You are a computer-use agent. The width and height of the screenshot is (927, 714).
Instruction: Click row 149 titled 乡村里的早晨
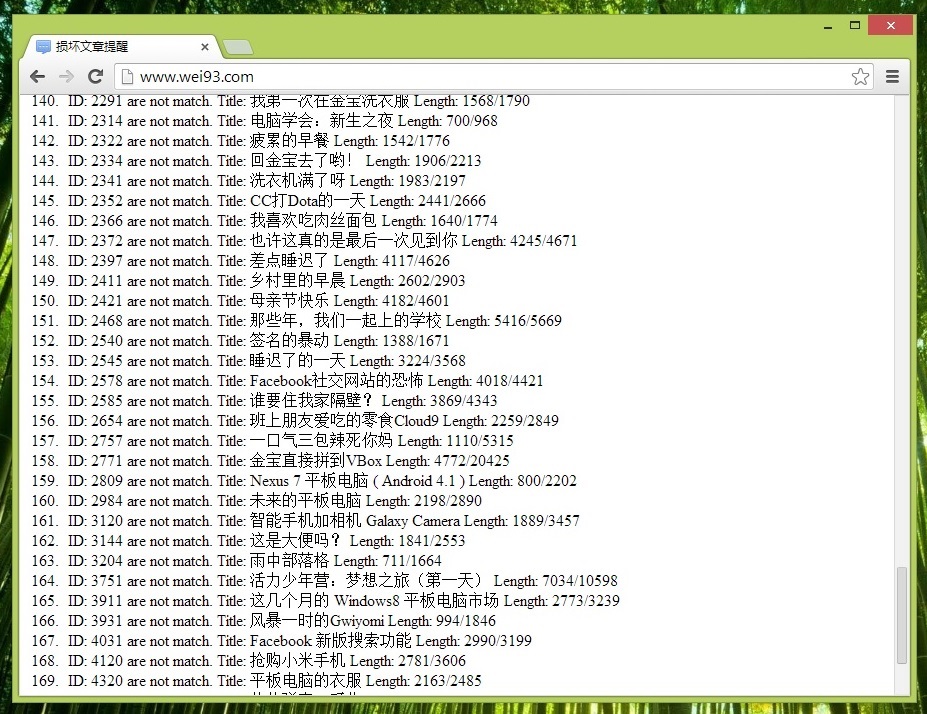coord(248,281)
